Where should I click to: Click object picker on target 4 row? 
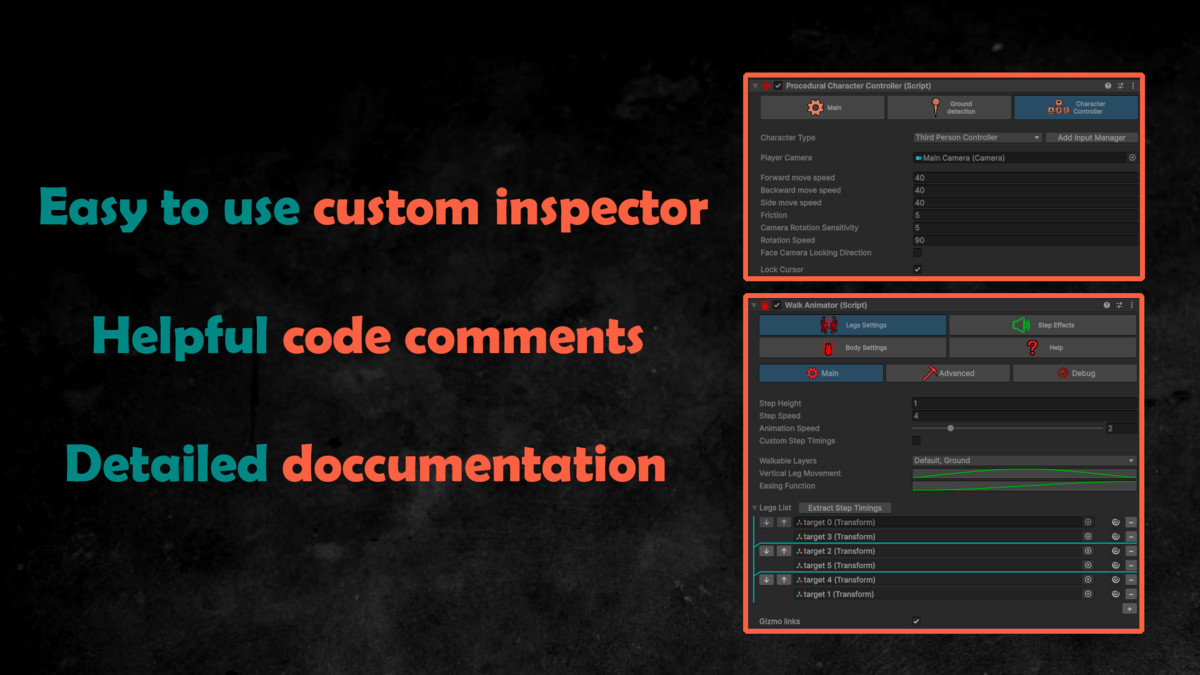point(1088,580)
